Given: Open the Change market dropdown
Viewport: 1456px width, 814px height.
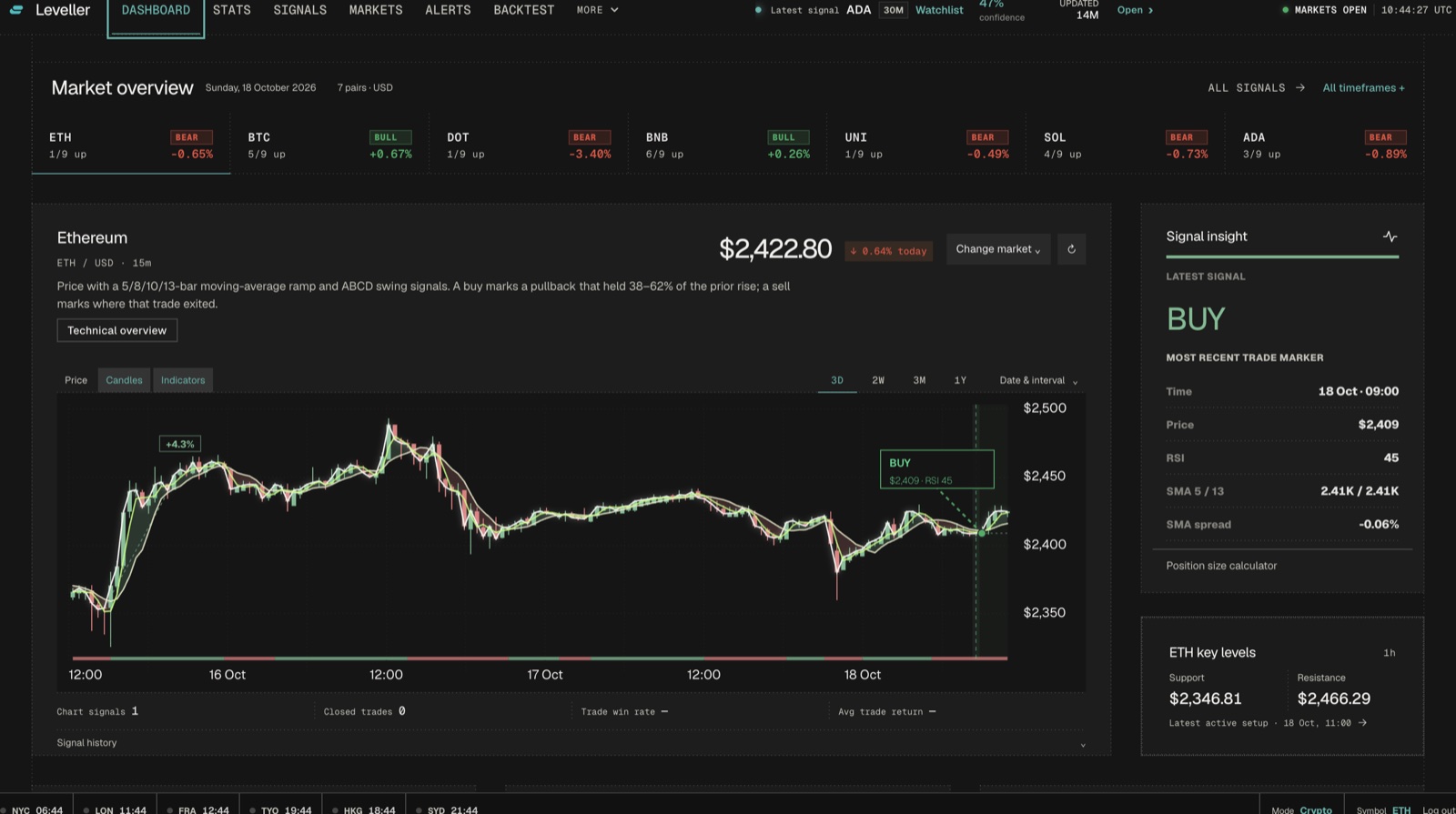Looking at the screenshot, I should point(998,249).
